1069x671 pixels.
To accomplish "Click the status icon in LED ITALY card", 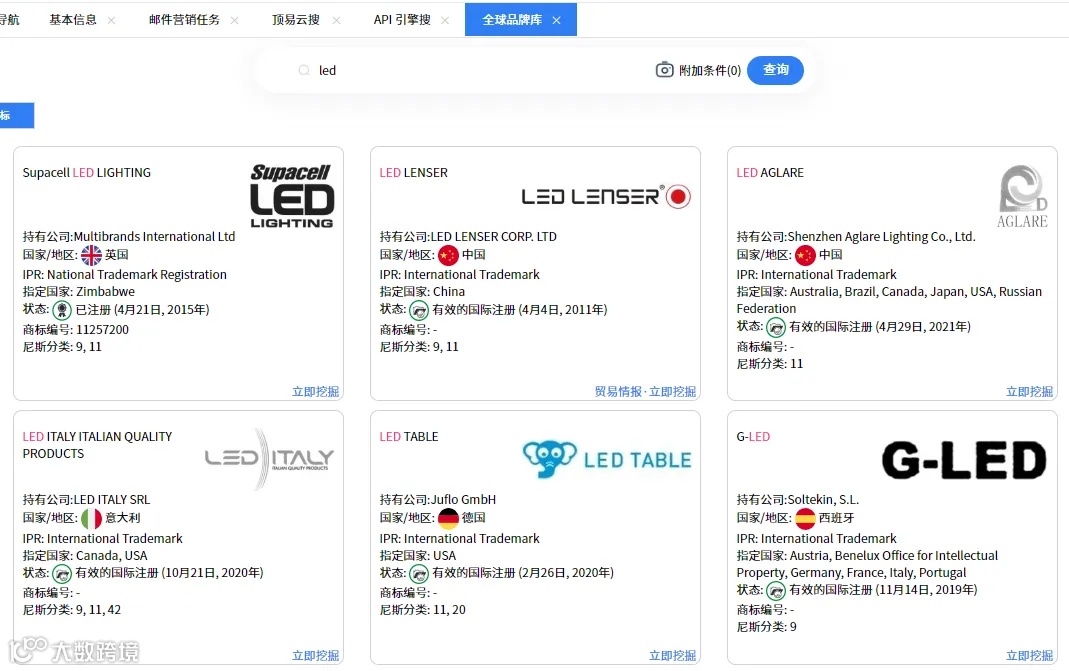I will [x=62, y=573].
